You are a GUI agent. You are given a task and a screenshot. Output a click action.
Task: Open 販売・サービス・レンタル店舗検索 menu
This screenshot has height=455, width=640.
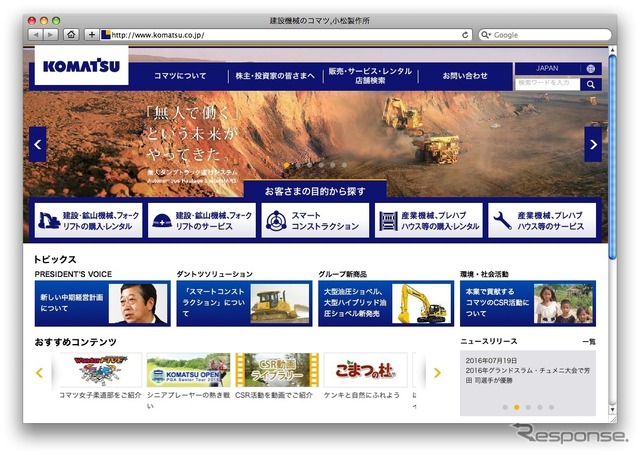point(370,76)
